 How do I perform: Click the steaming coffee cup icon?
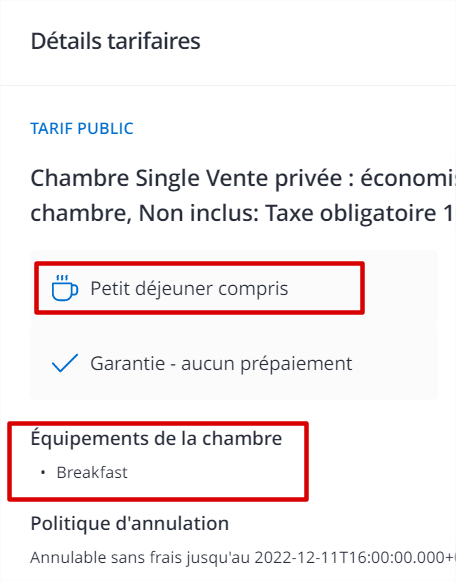click(65, 288)
